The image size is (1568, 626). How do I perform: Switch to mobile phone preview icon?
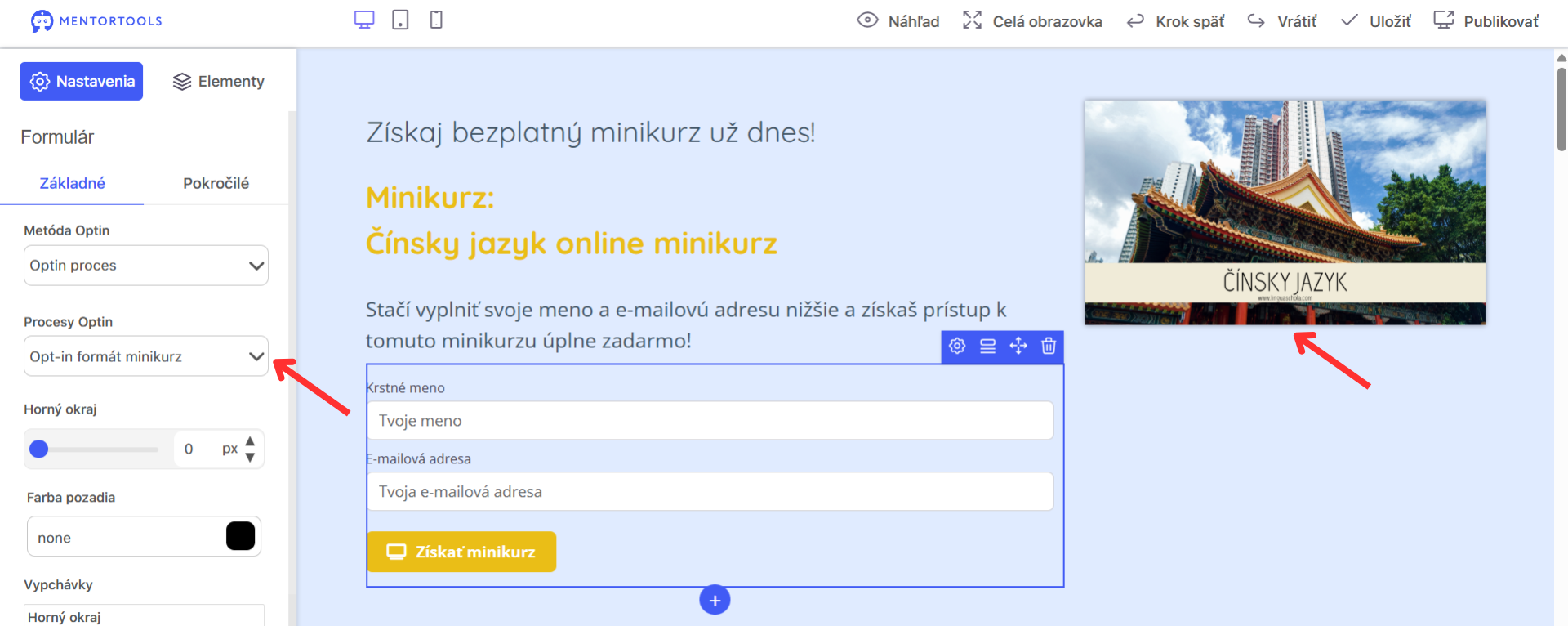[436, 20]
